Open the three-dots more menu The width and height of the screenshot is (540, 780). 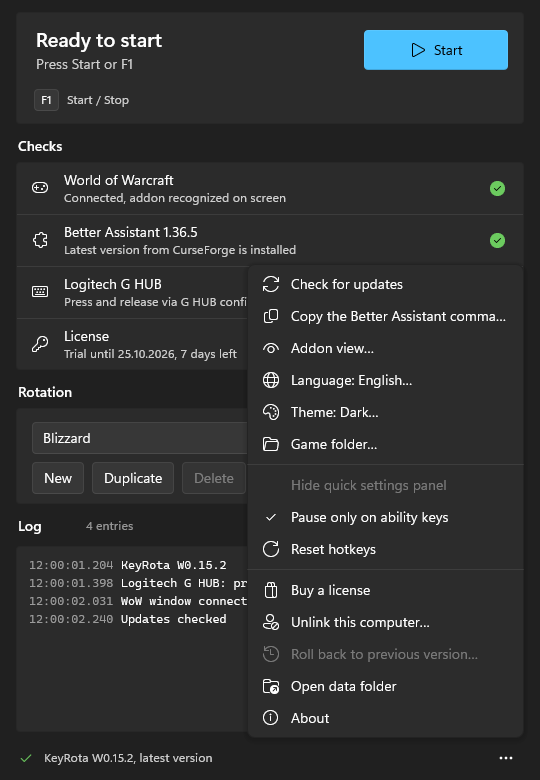pos(506,758)
